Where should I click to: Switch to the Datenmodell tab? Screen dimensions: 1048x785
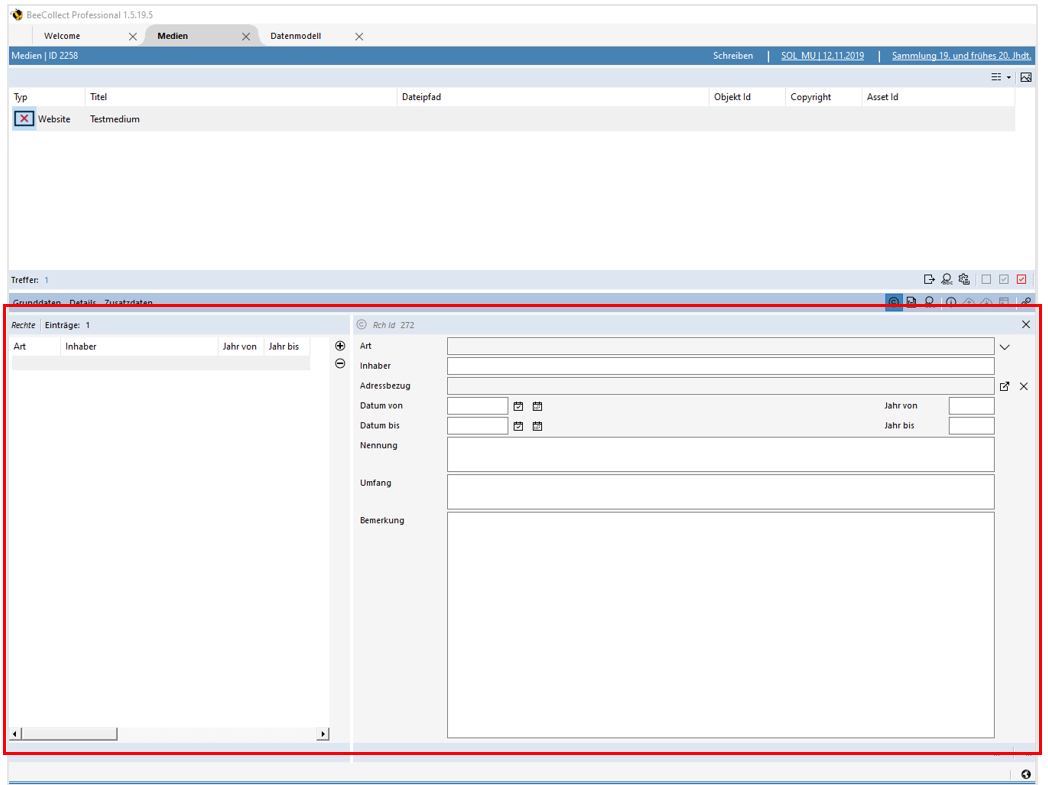pos(295,36)
